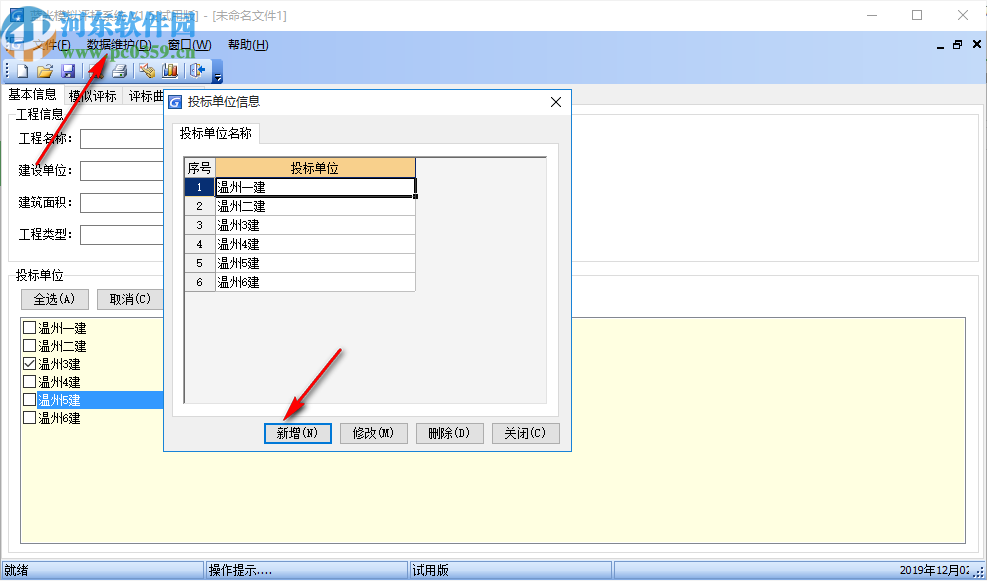Enable the 温州6建 checkbox
The image size is (987, 581).
[x=27, y=418]
